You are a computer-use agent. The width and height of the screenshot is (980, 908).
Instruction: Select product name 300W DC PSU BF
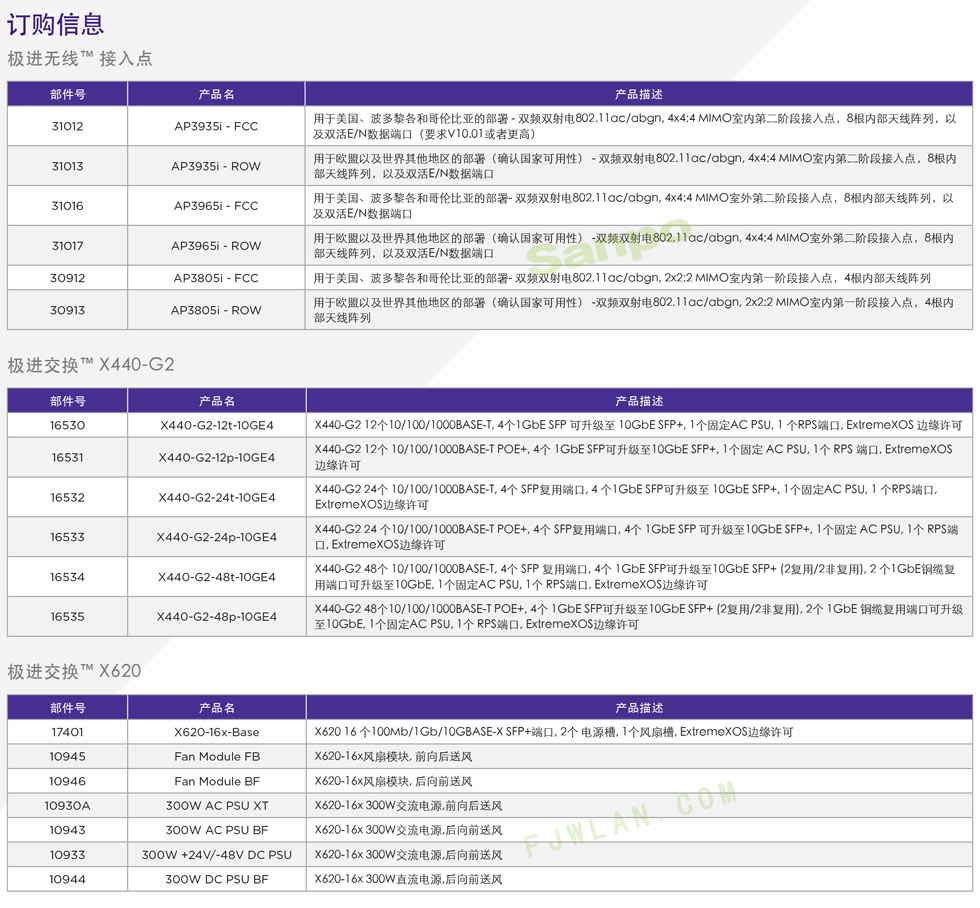pos(217,879)
